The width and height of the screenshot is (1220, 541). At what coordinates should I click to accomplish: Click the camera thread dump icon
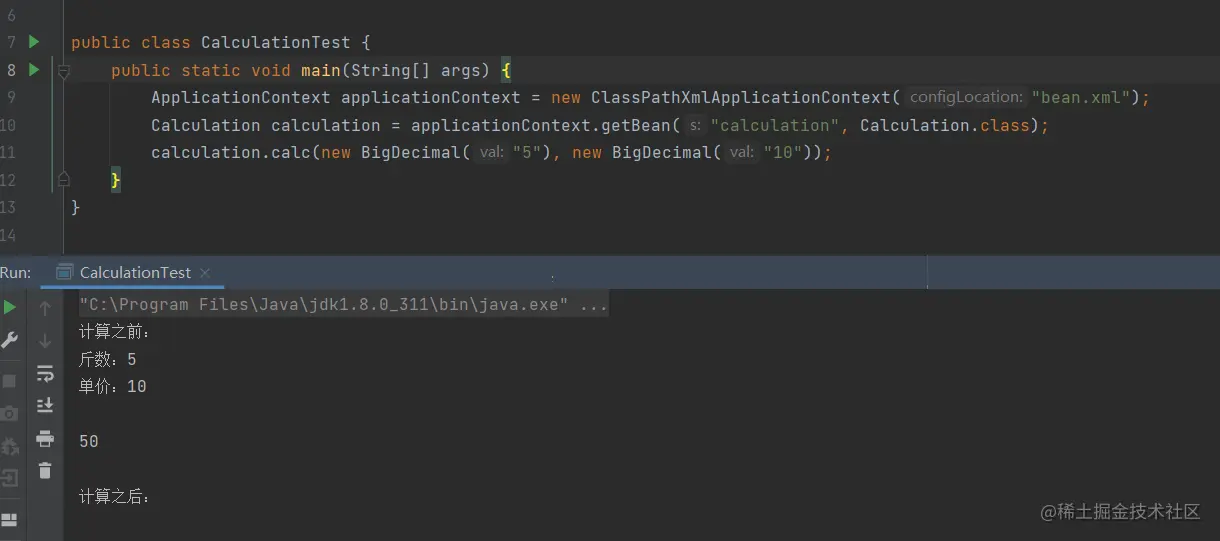tap(10, 413)
